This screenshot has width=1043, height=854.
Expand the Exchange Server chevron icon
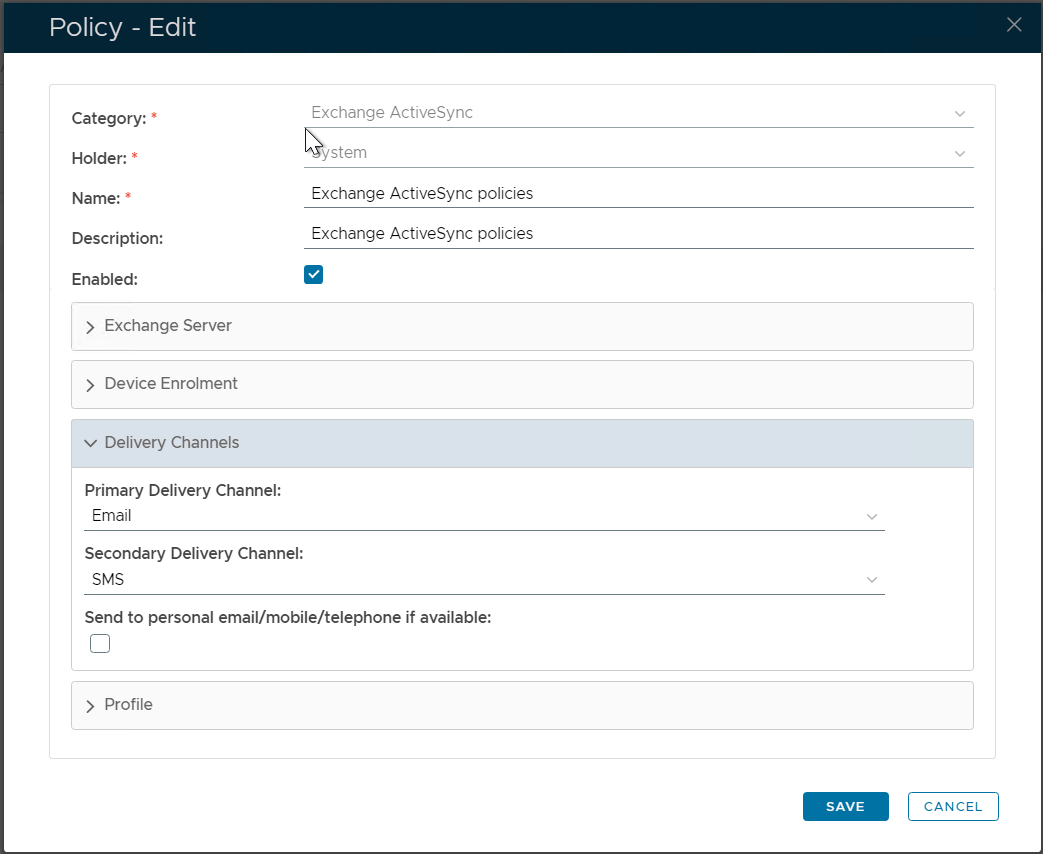(x=90, y=327)
